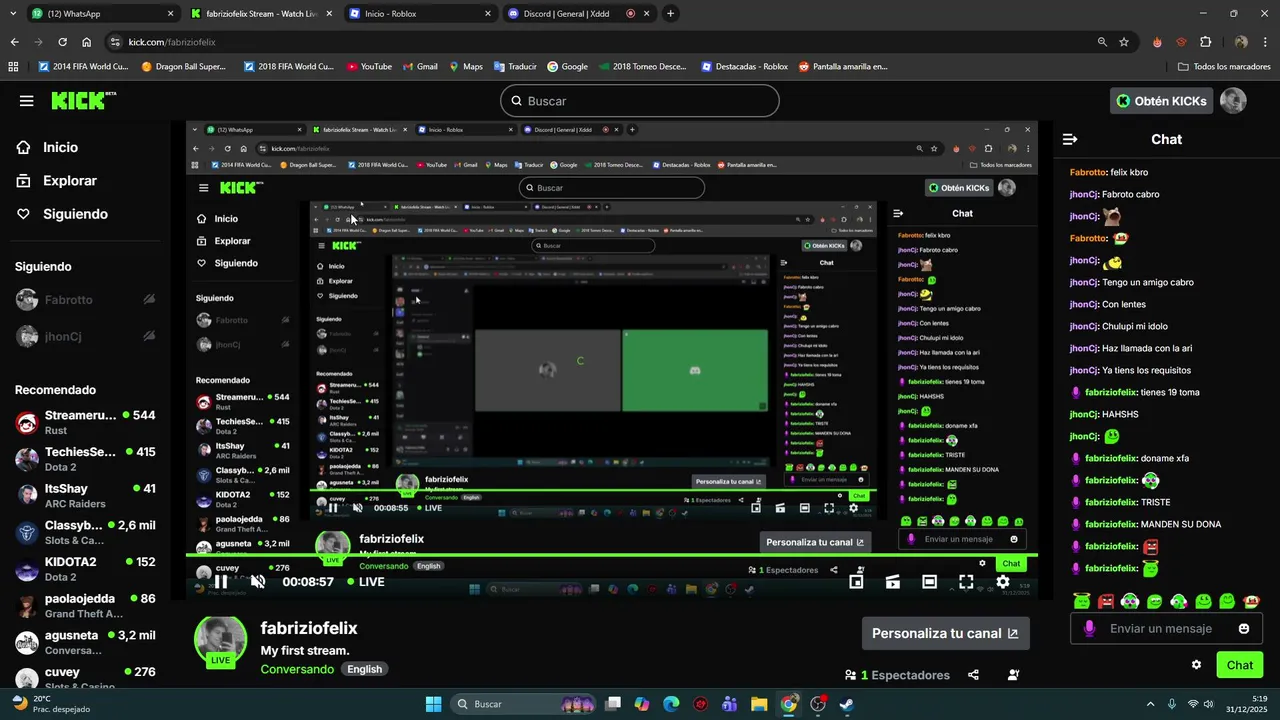Switch to Inicio - Roblox tab

(419, 14)
